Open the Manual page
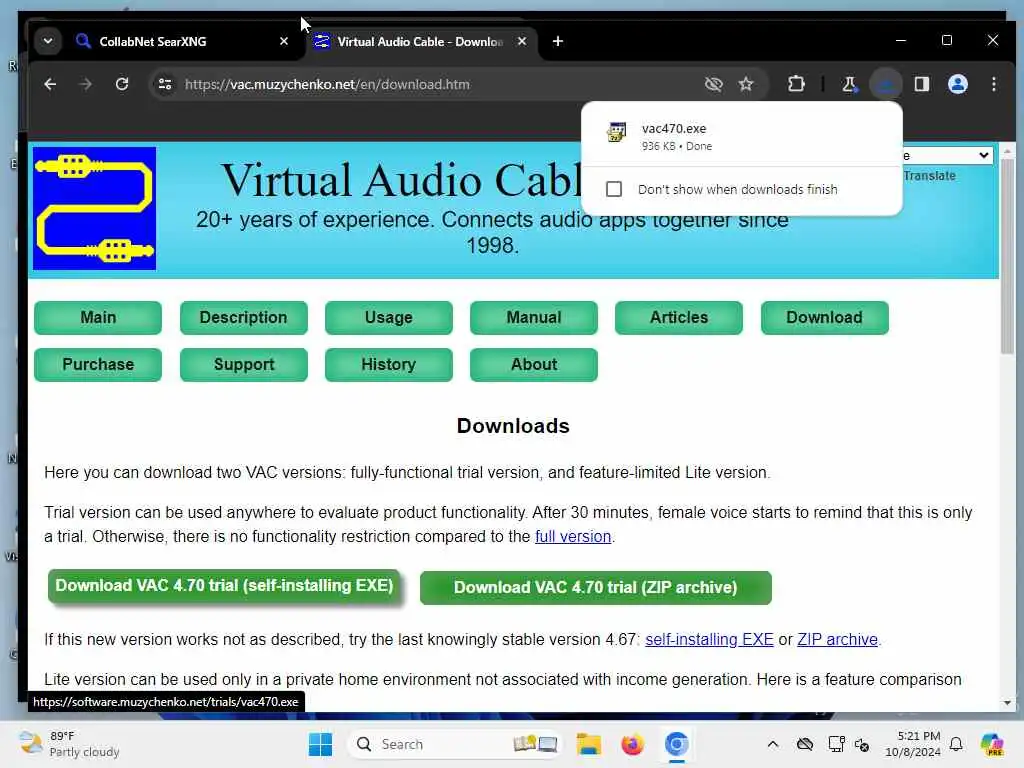 coord(534,317)
